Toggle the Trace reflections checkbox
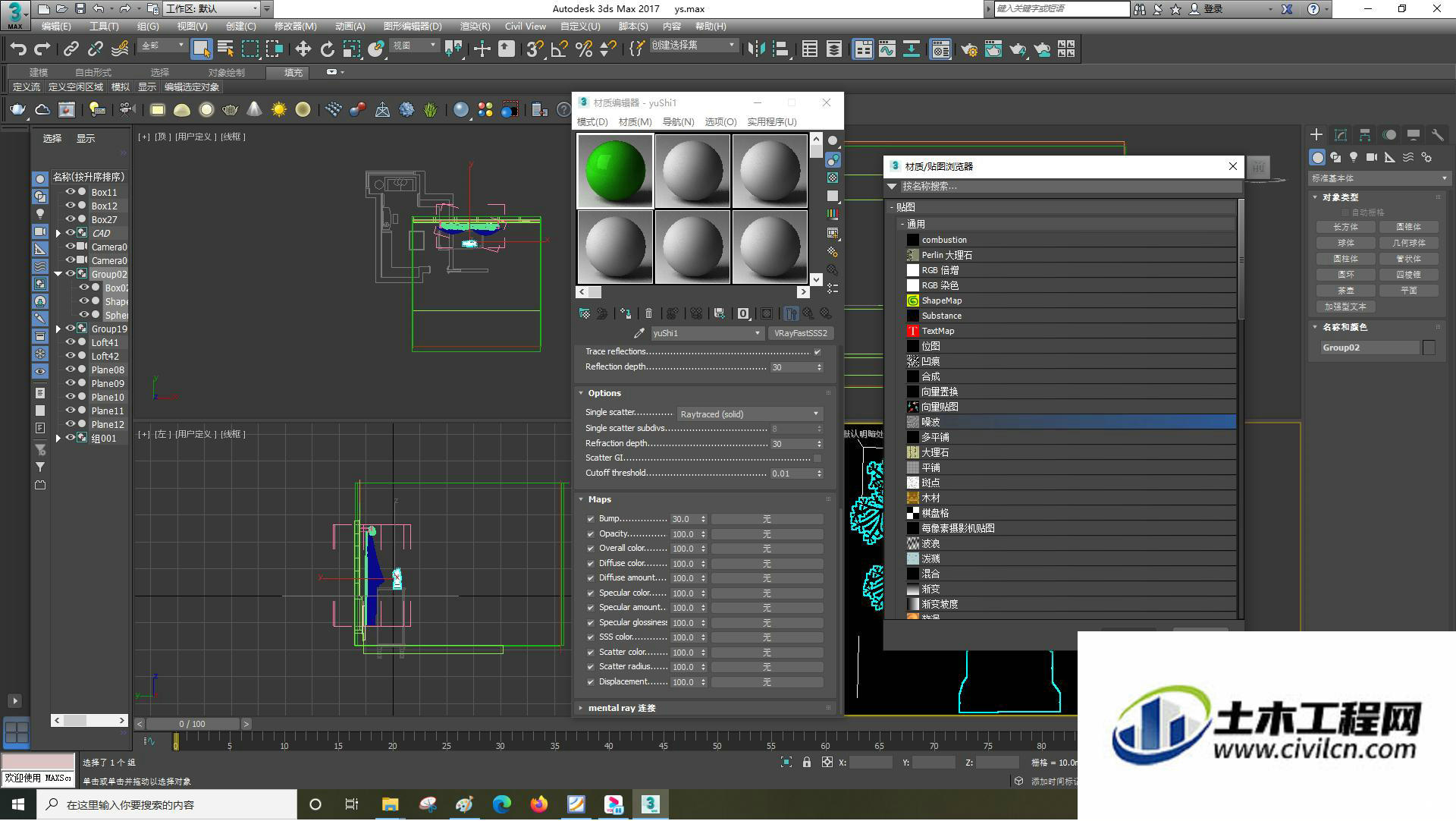1456x821 pixels. point(817,352)
